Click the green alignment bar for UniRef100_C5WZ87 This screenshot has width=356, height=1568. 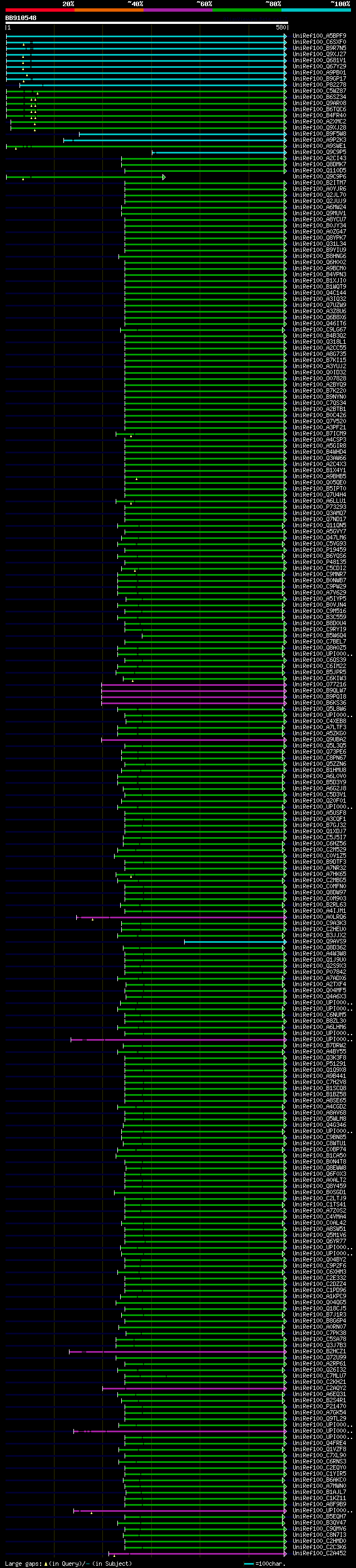click(x=146, y=91)
